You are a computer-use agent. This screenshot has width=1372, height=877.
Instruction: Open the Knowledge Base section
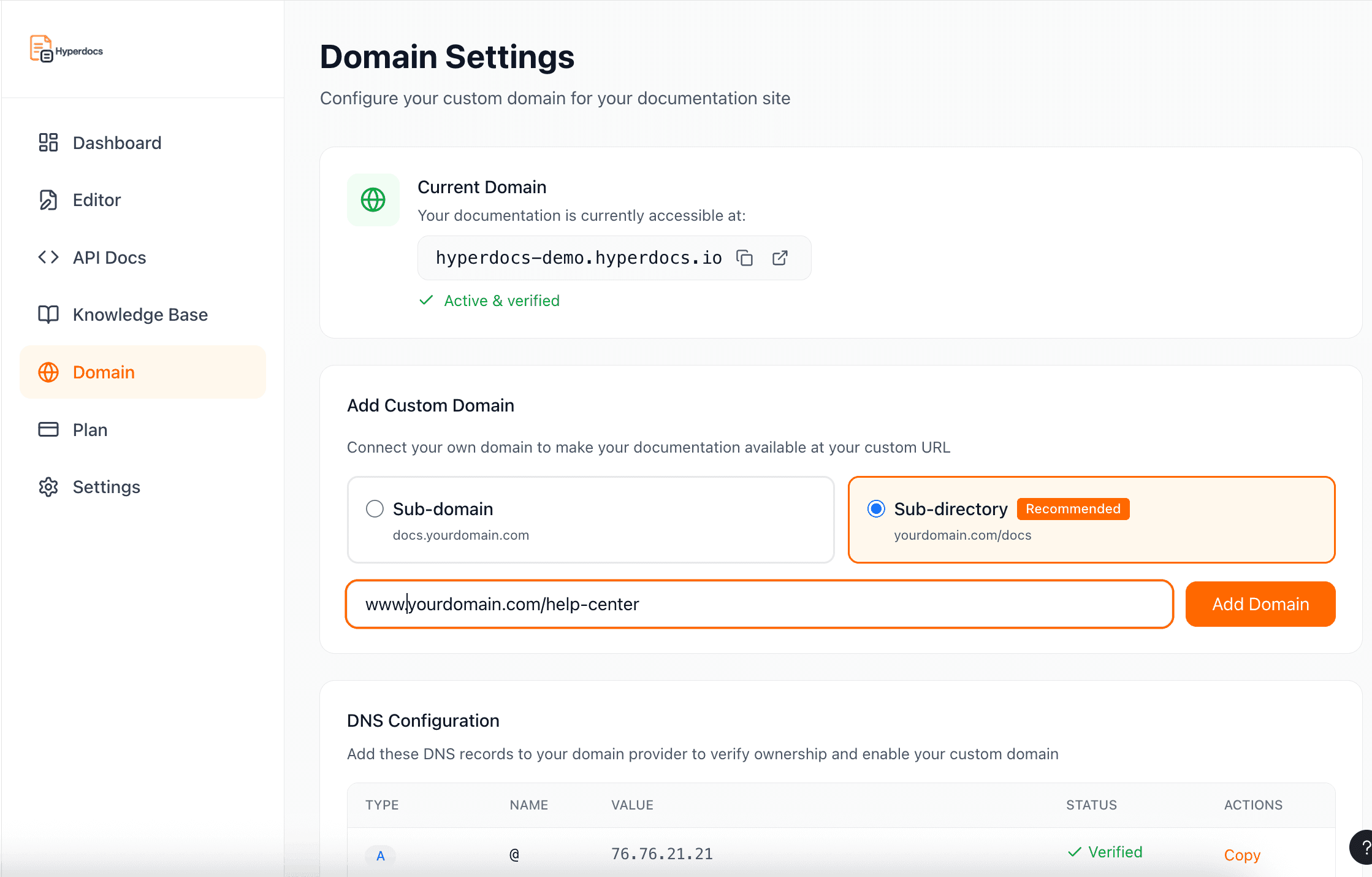pos(140,315)
